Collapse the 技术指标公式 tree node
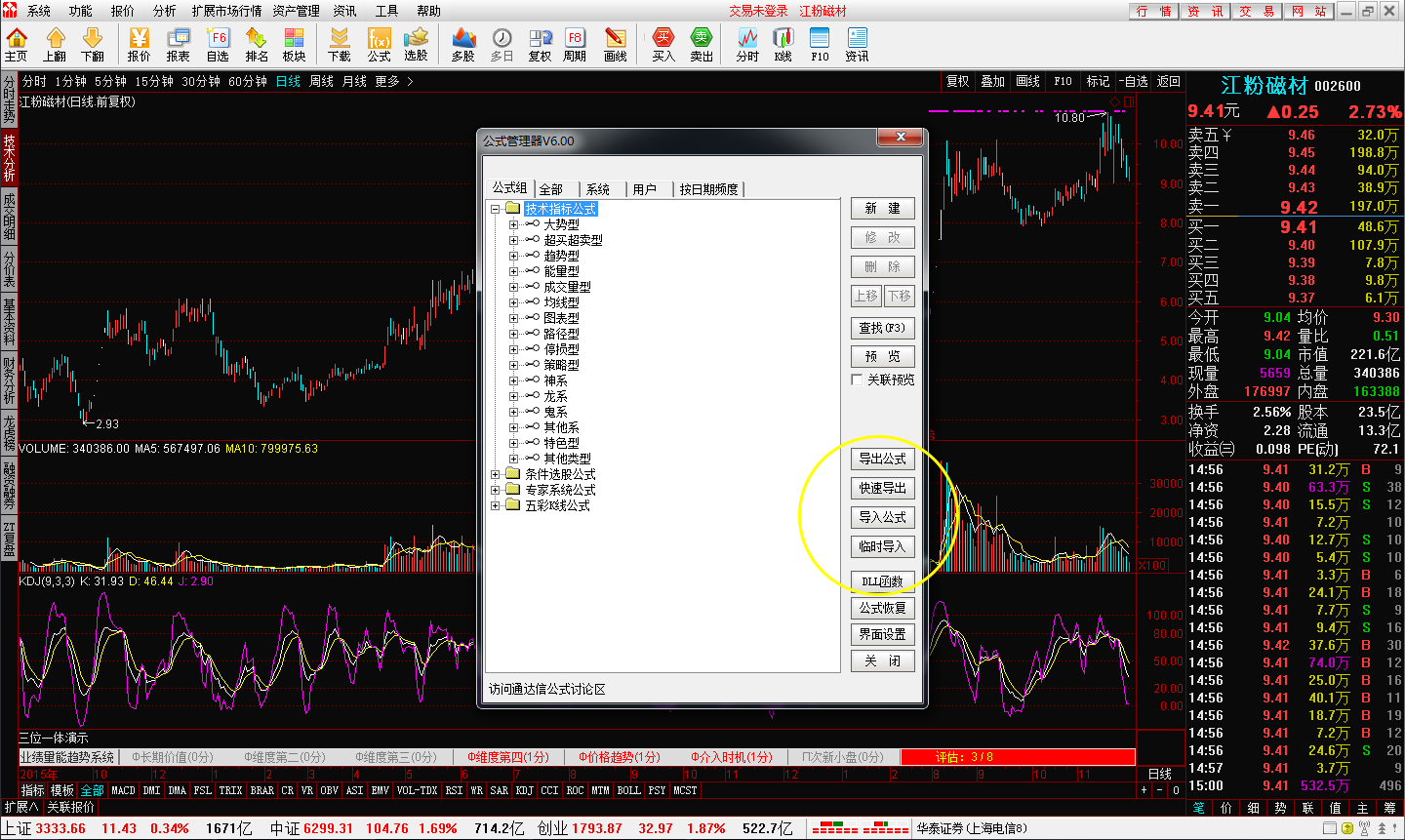 tap(496, 209)
